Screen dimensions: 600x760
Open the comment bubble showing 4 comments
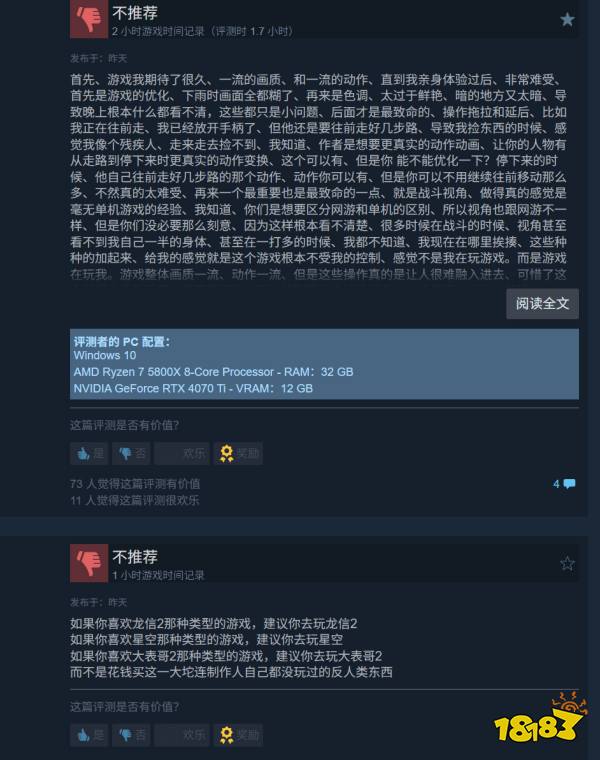pos(564,484)
